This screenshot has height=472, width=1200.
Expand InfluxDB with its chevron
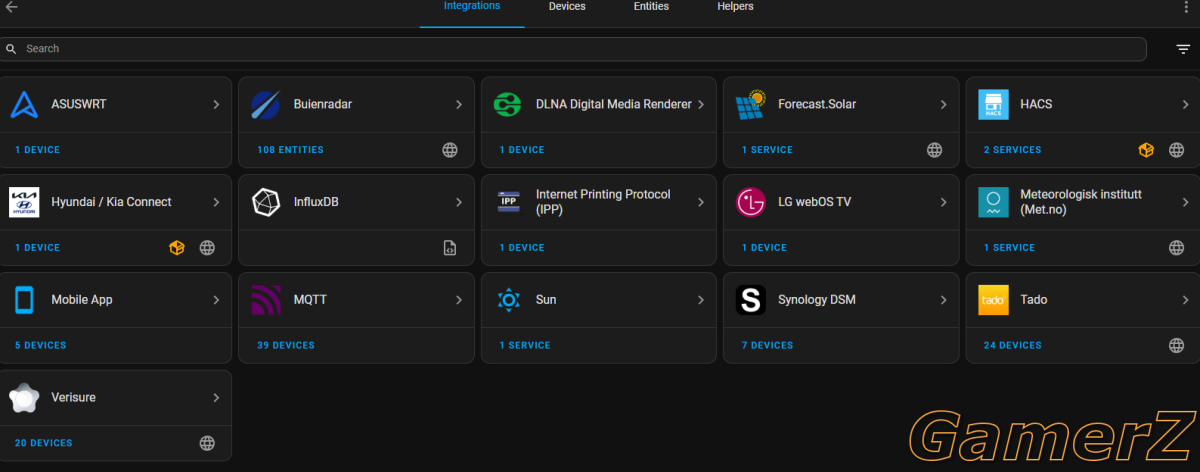coord(459,202)
